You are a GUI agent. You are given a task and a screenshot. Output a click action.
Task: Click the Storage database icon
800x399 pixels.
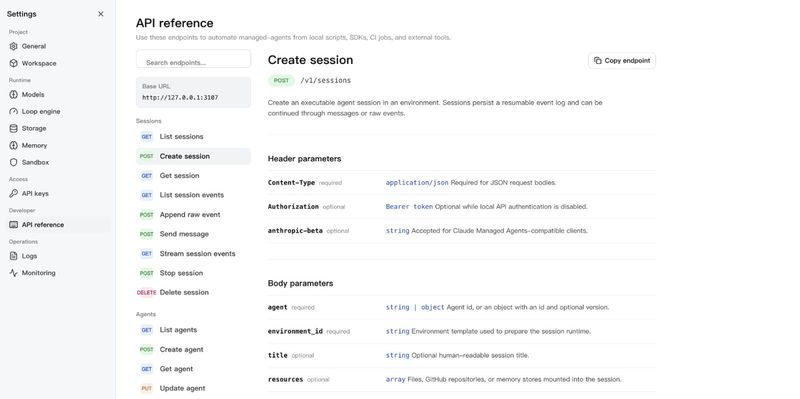pos(13,129)
